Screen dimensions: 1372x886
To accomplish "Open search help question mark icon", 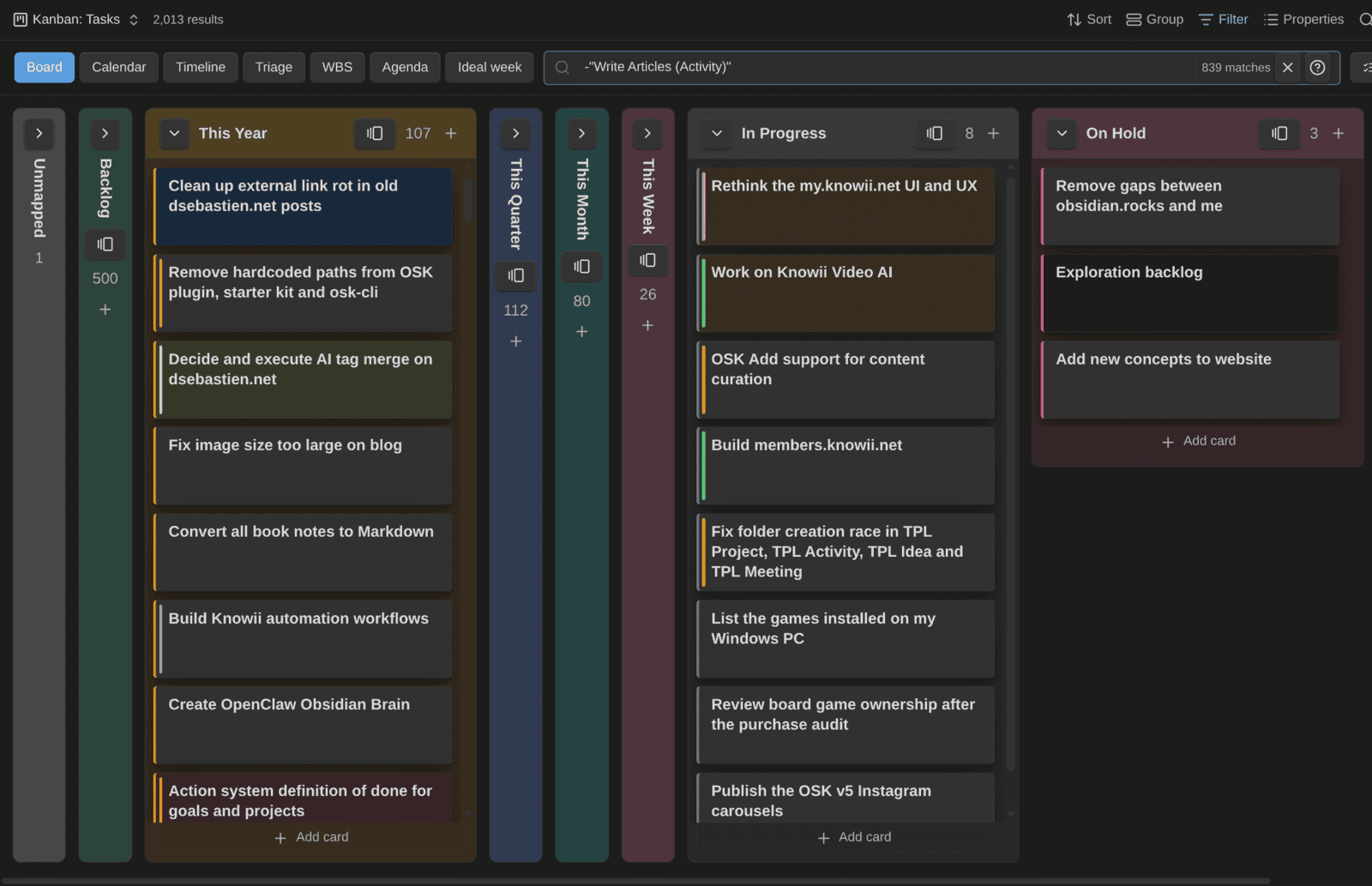I will [1317, 67].
